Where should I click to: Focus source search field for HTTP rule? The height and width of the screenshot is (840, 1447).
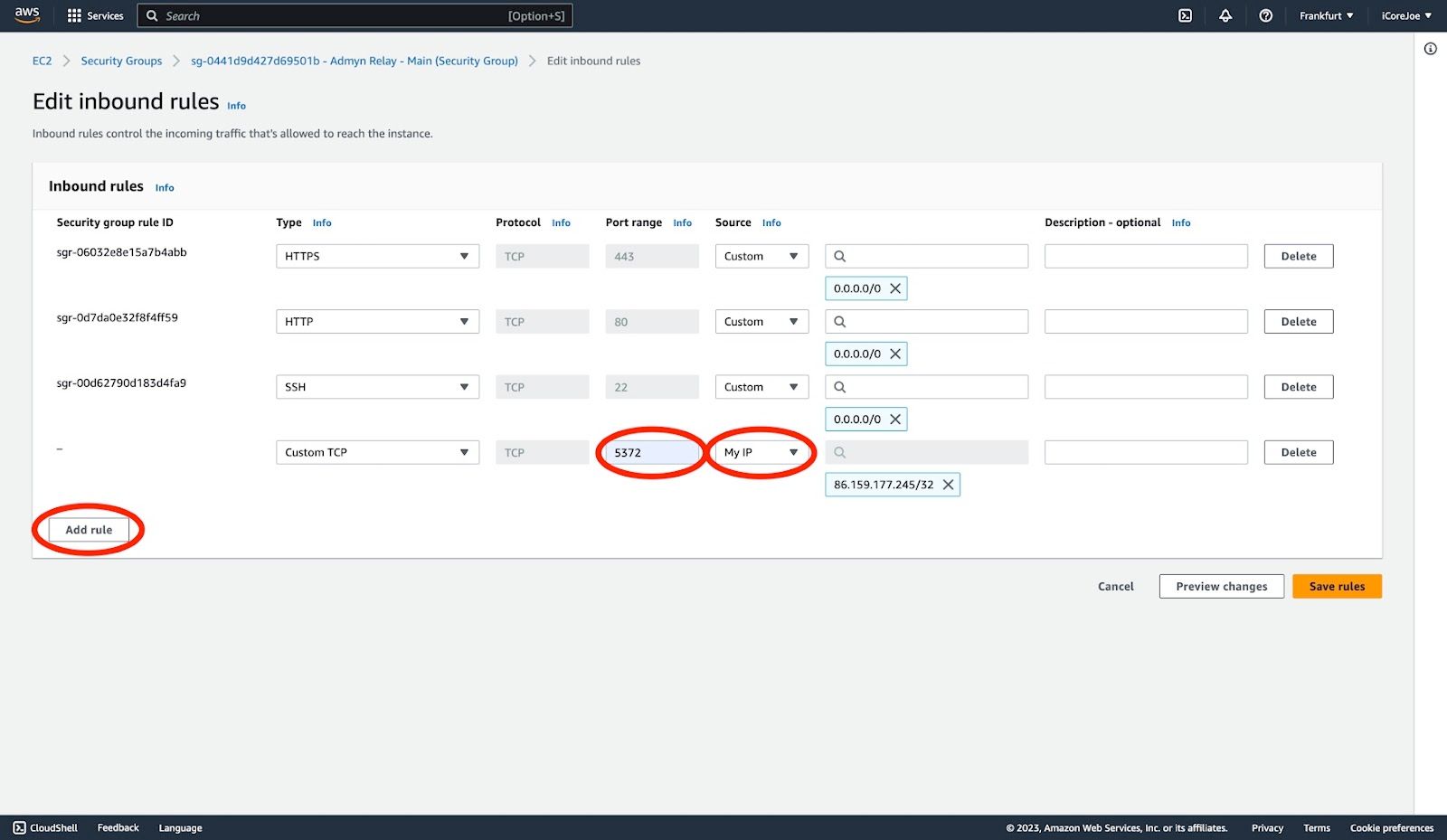click(926, 322)
